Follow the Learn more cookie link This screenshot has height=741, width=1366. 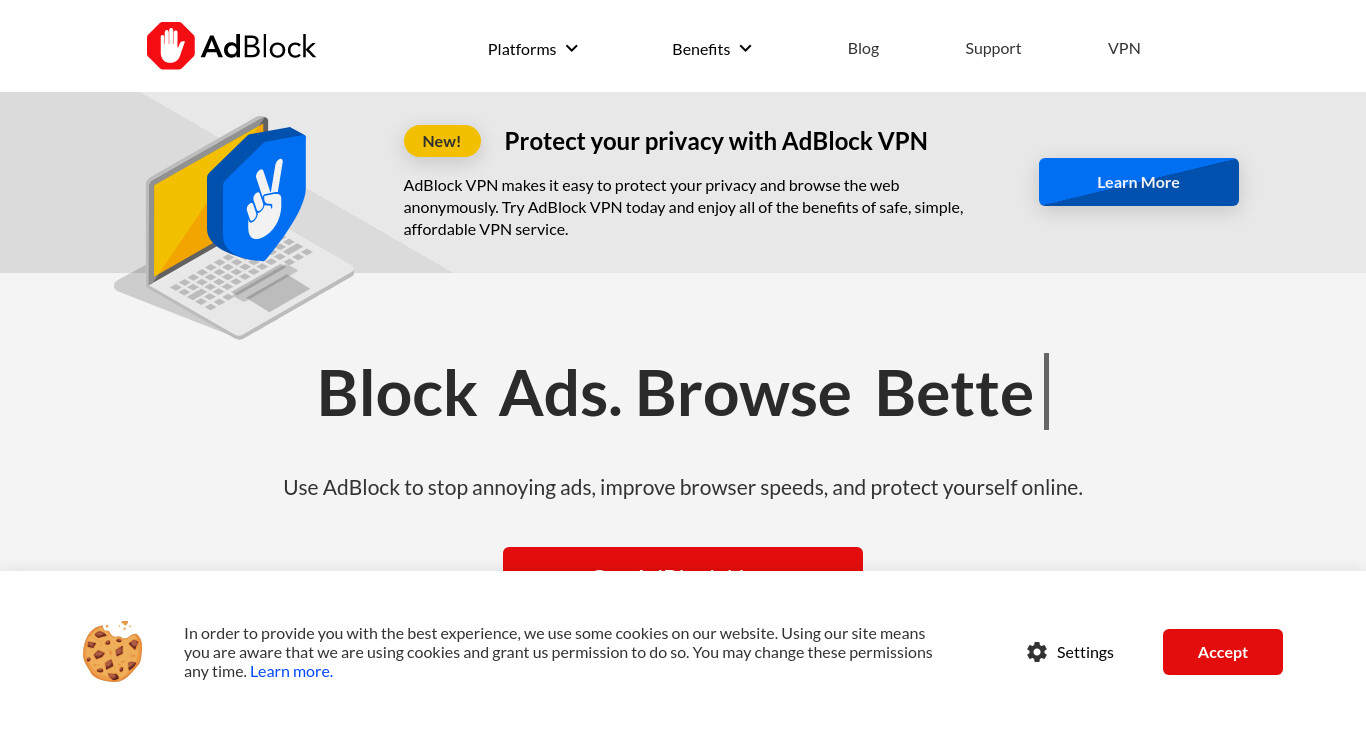click(291, 671)
